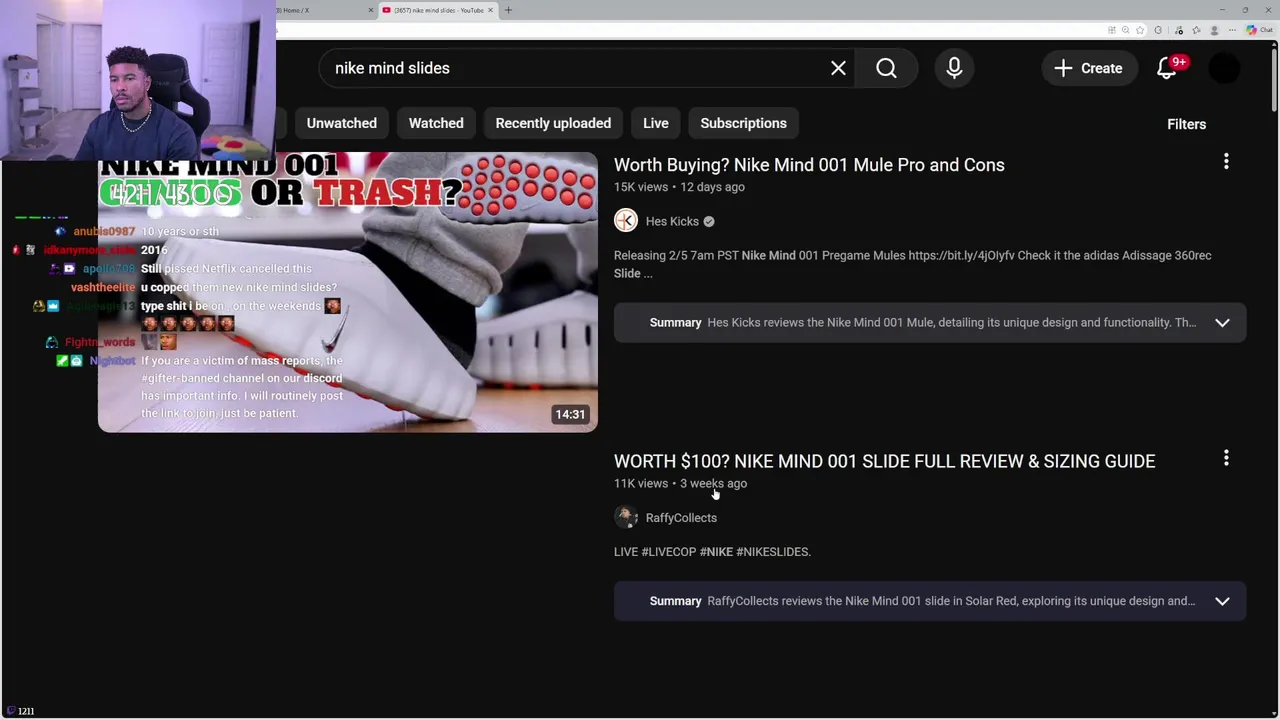The image size is (1280, 720).
Task: Filter results by Unwatched
Action: (342, 123)
